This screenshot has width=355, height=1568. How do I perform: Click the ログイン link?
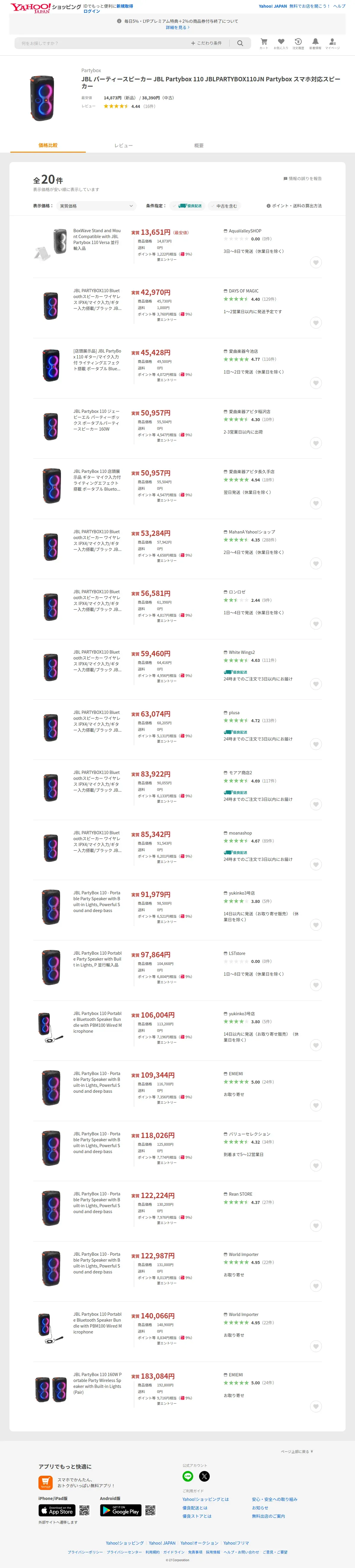(92, 11)
